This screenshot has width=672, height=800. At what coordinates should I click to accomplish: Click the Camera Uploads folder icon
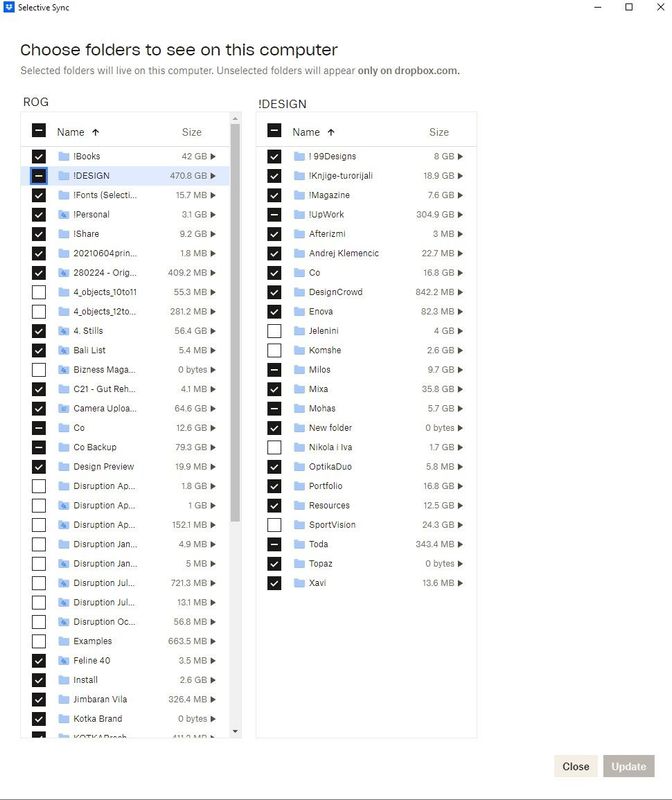click(64, 408)
